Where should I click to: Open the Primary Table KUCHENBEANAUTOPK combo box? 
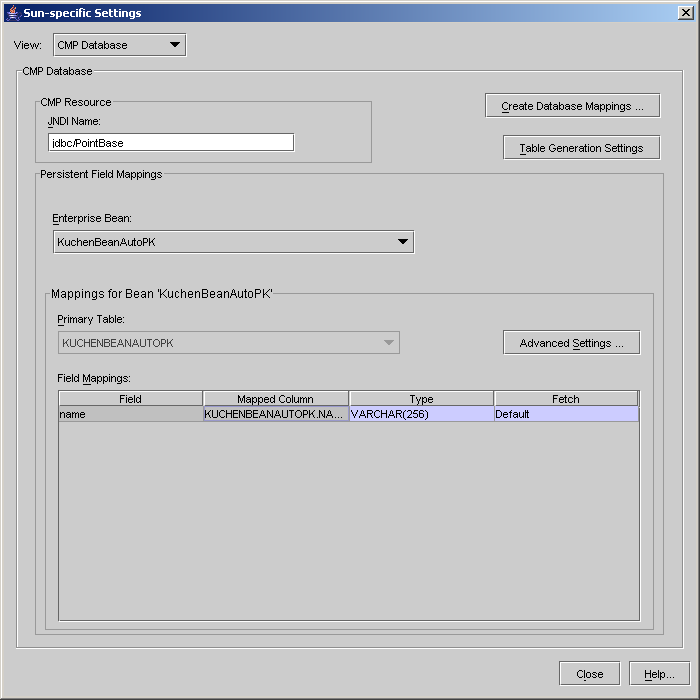pos(229,343)
